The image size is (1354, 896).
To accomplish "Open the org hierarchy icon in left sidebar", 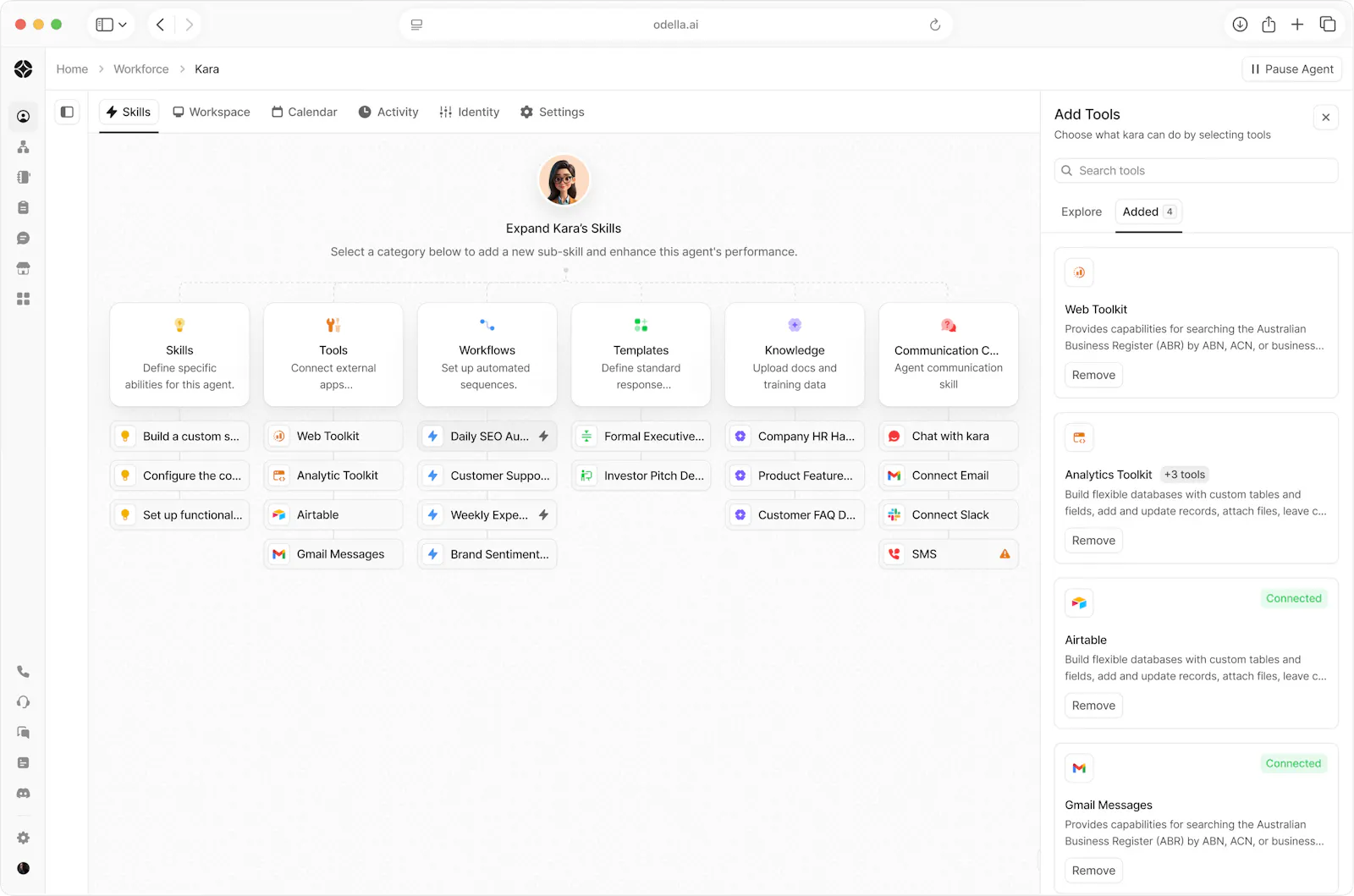I will tap(23, 147).
